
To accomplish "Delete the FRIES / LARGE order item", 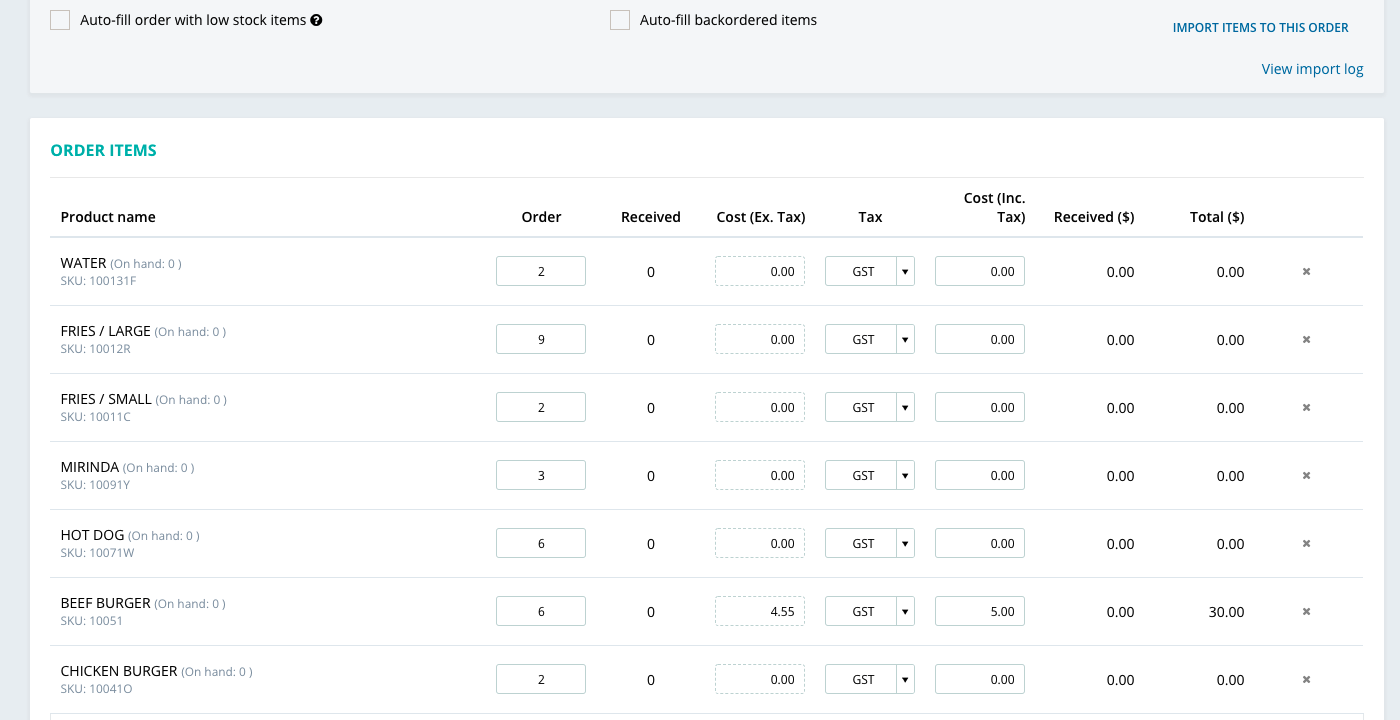I will pyautogui.click(x=1306, y=339).
